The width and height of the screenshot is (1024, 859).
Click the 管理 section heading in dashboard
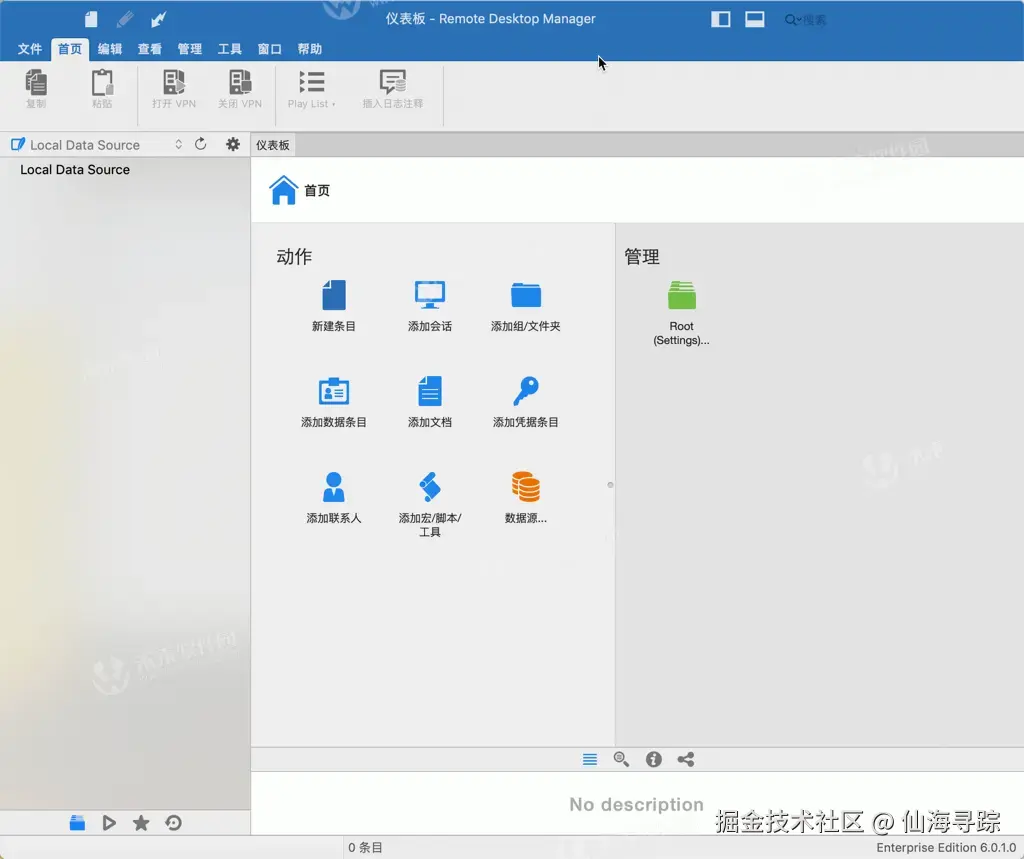click(x=642, y=257)
